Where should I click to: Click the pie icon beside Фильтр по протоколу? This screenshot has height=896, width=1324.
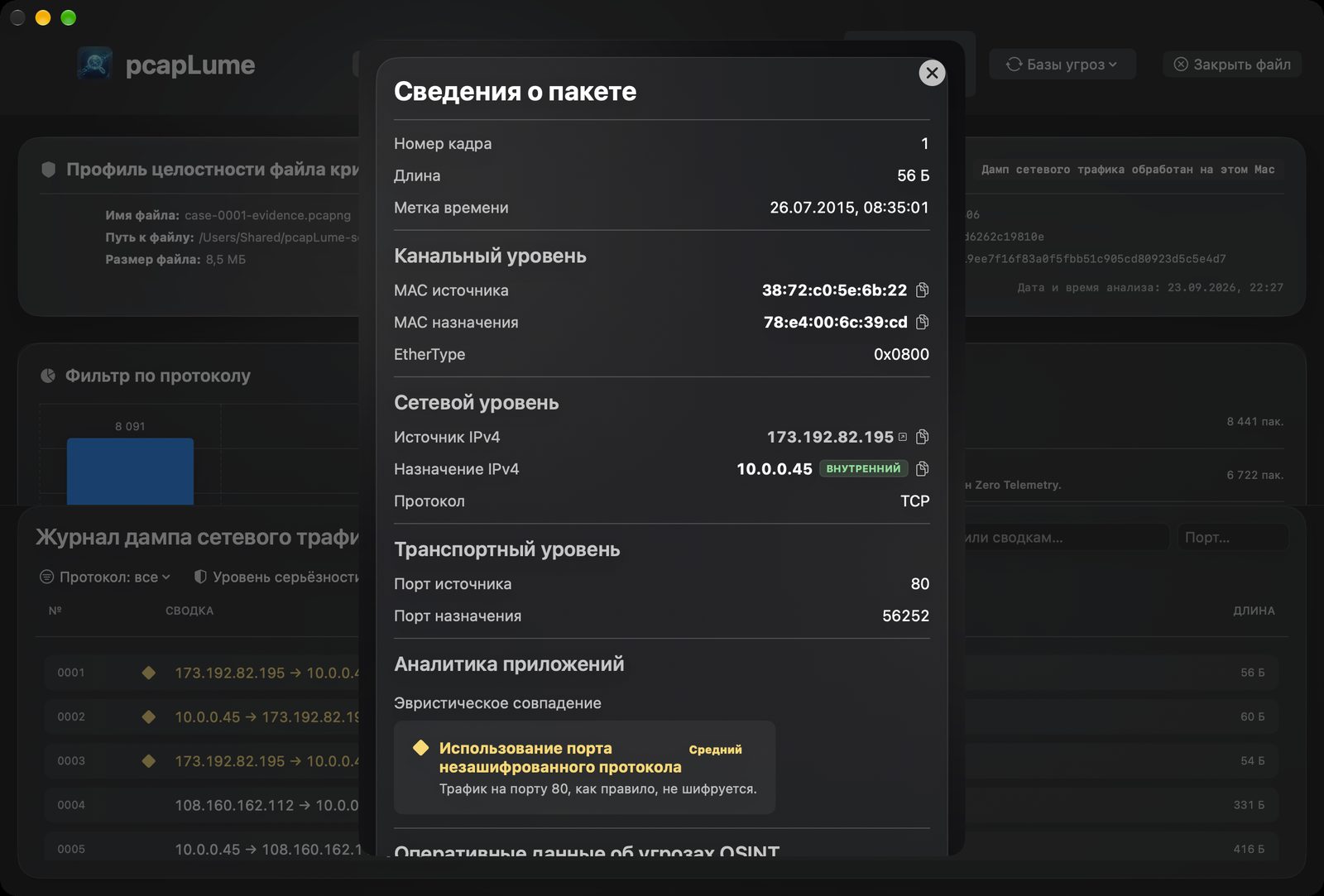pyautogui.click(x=48, y=376)
